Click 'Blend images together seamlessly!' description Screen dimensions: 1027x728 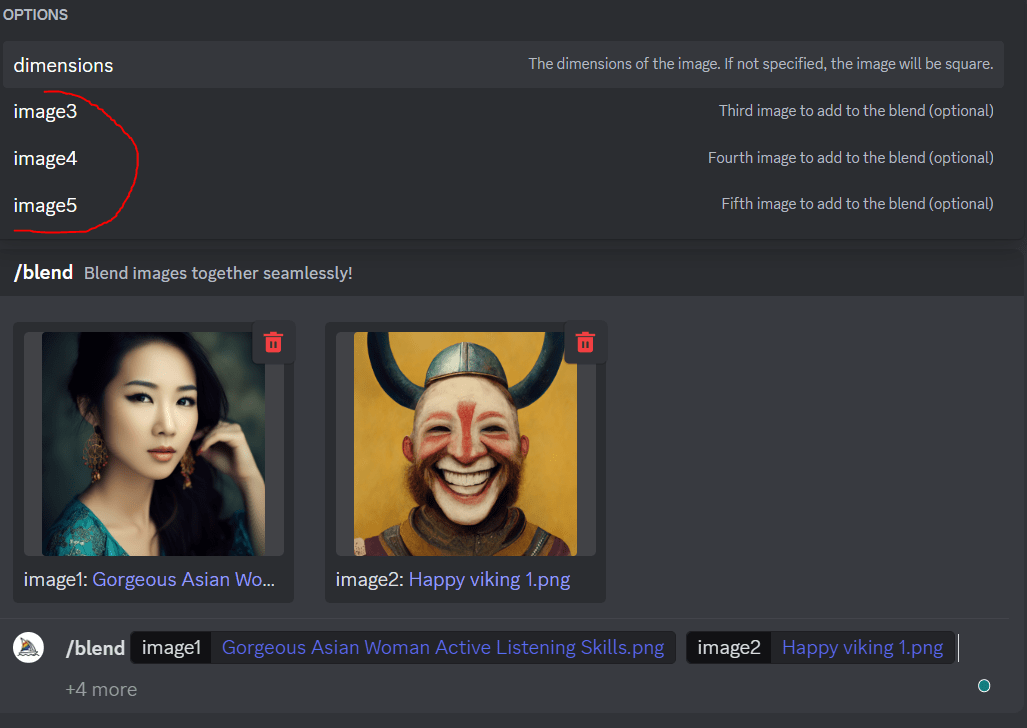click(218, 273)
